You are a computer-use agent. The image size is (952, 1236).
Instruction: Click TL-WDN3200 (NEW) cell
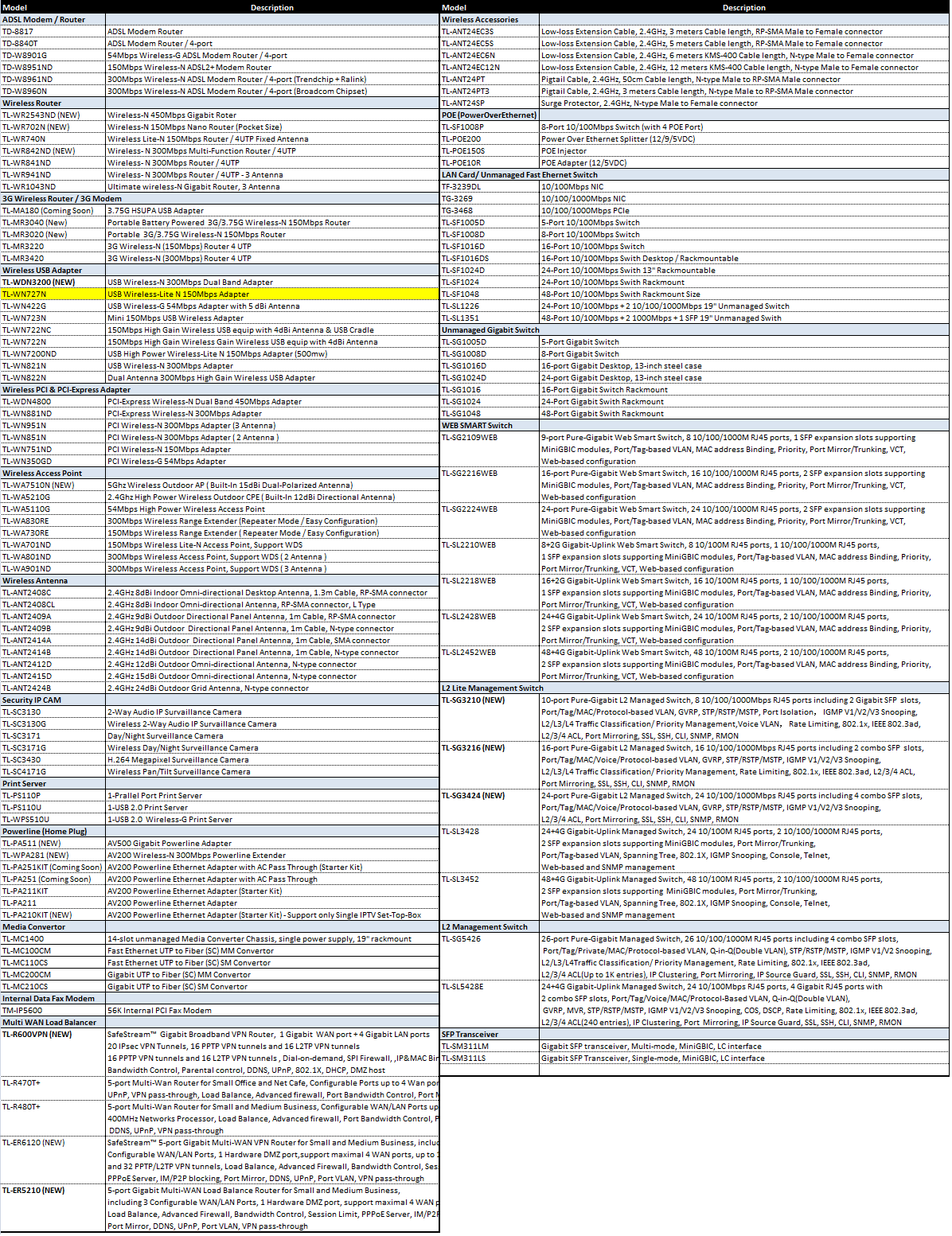(53, 283)
